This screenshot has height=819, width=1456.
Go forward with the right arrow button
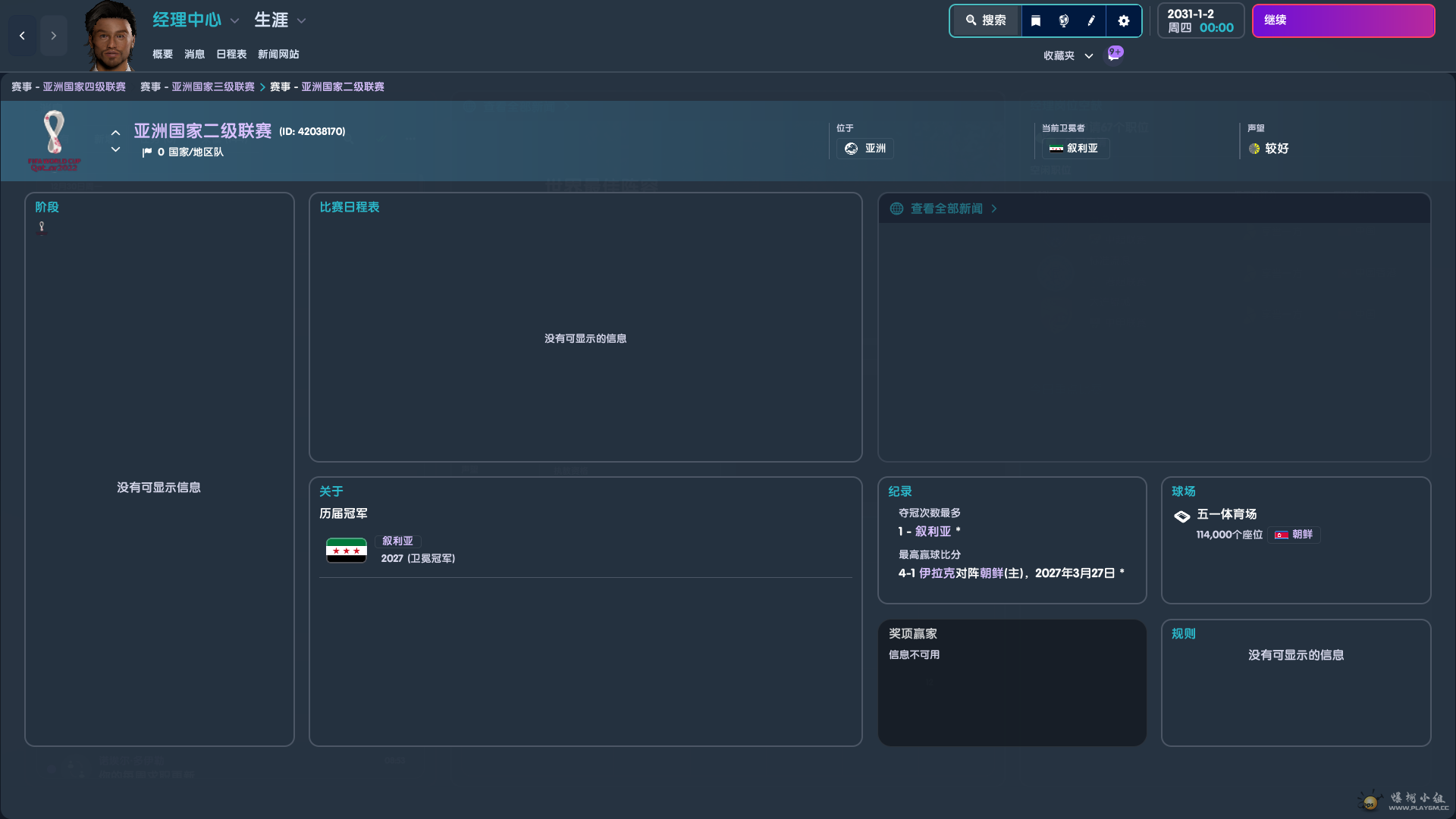pyautogui.click(x=53, y=35)
